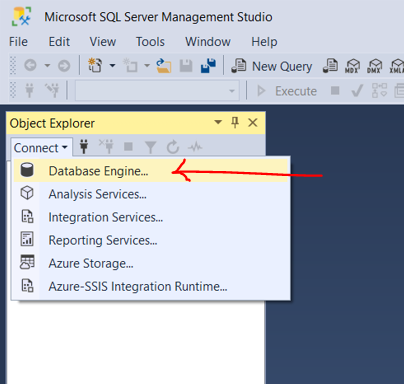404x384 pixels.
Task: Click the Analysis Services XMLA Query icon
Action: click(397, 66)
